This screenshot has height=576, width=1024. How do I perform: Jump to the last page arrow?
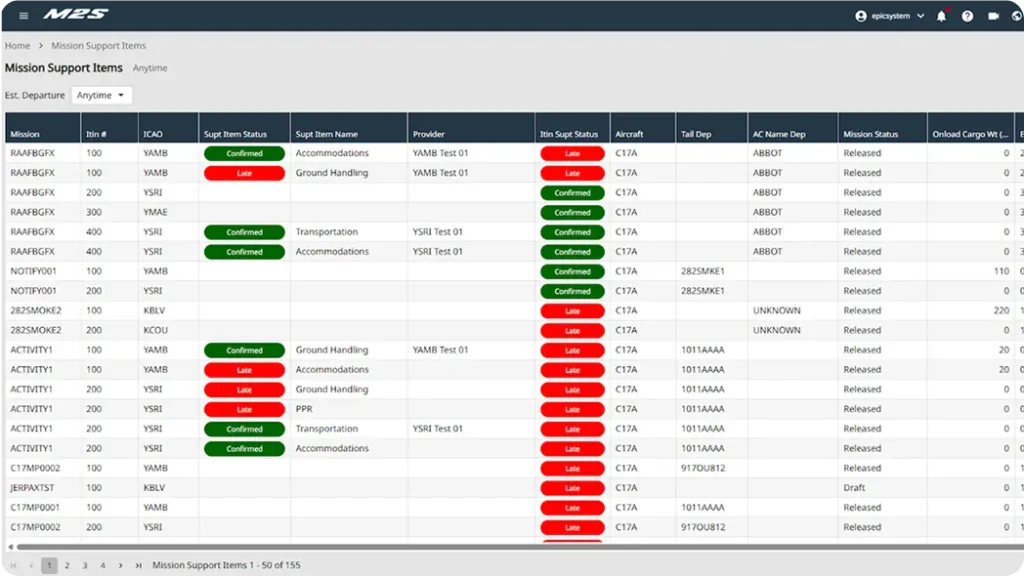(138, 565)
